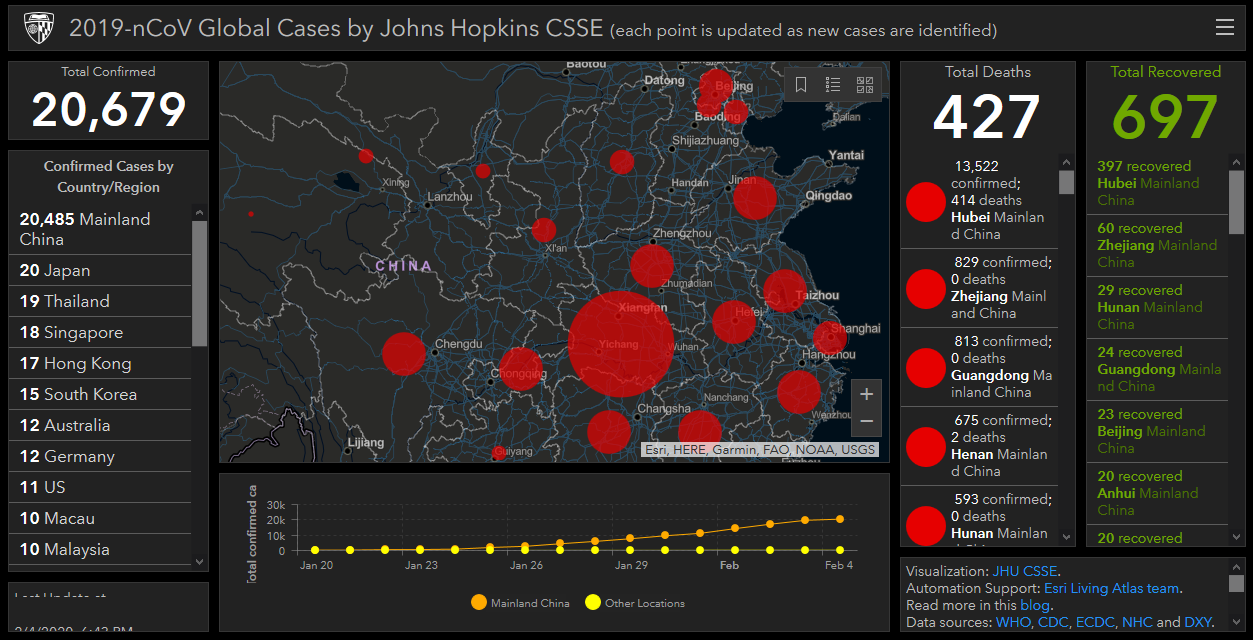The width and height of the screenshot is (1253, 640).
Task: Select the last Mainland China point on Feb 4
Action: 840,519
